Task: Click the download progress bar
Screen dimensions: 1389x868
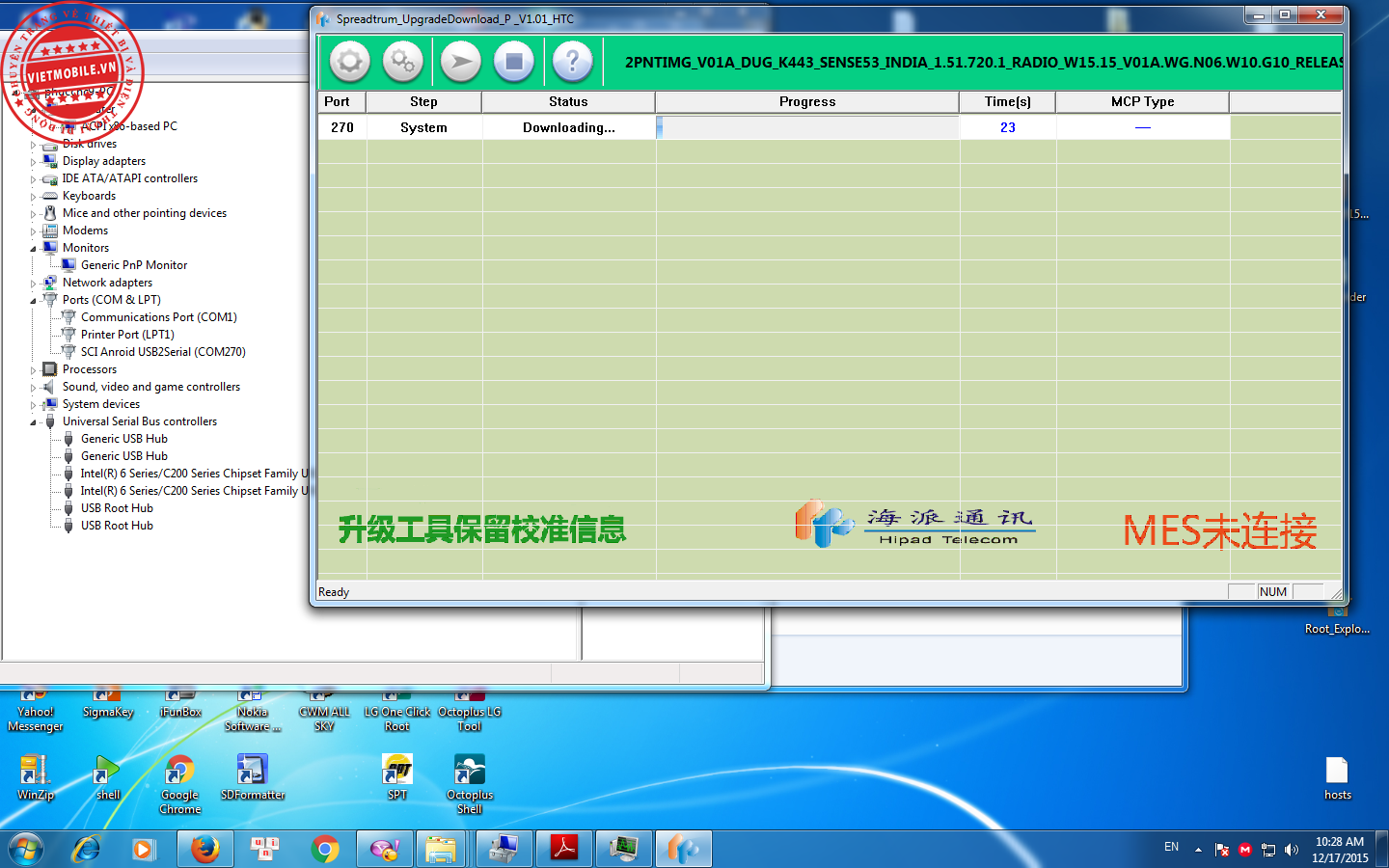Action: pos(807,127)
